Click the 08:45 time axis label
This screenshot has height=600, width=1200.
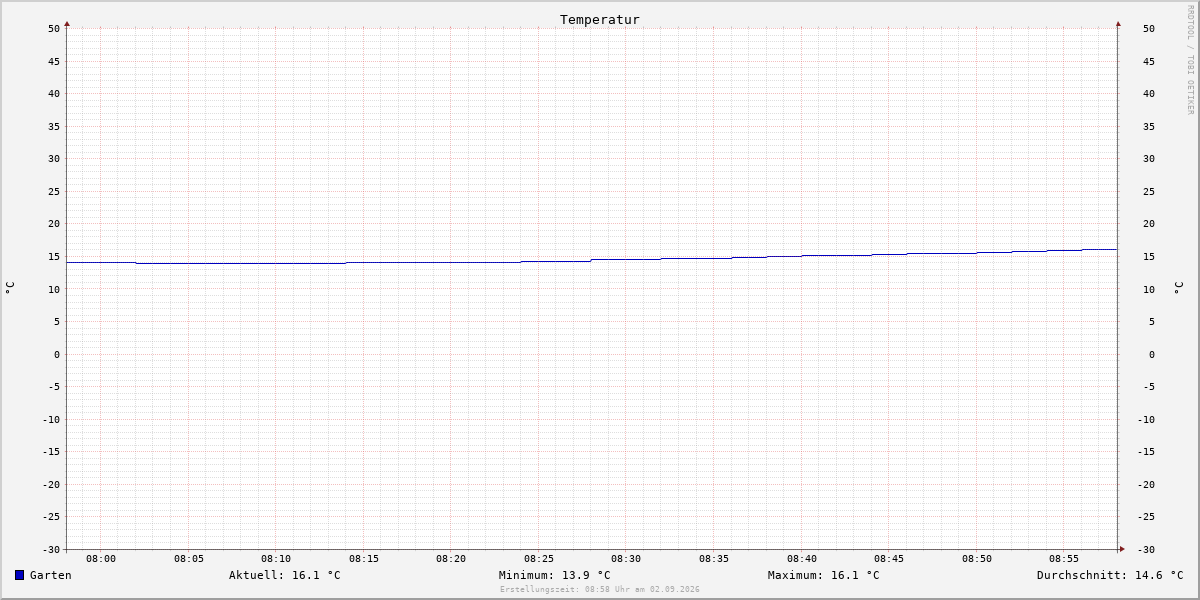[x=889, y=559]
